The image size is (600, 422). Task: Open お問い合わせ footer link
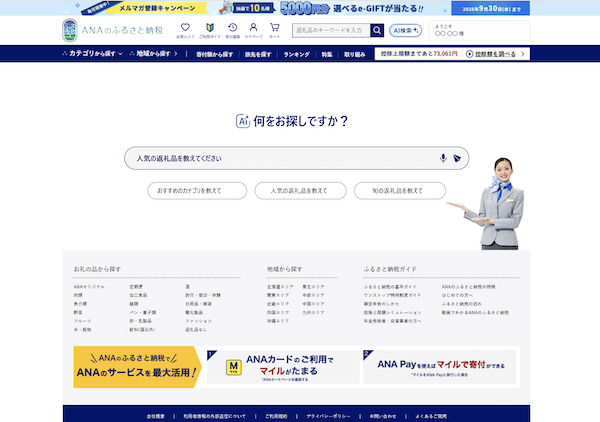tap(383, 416)
